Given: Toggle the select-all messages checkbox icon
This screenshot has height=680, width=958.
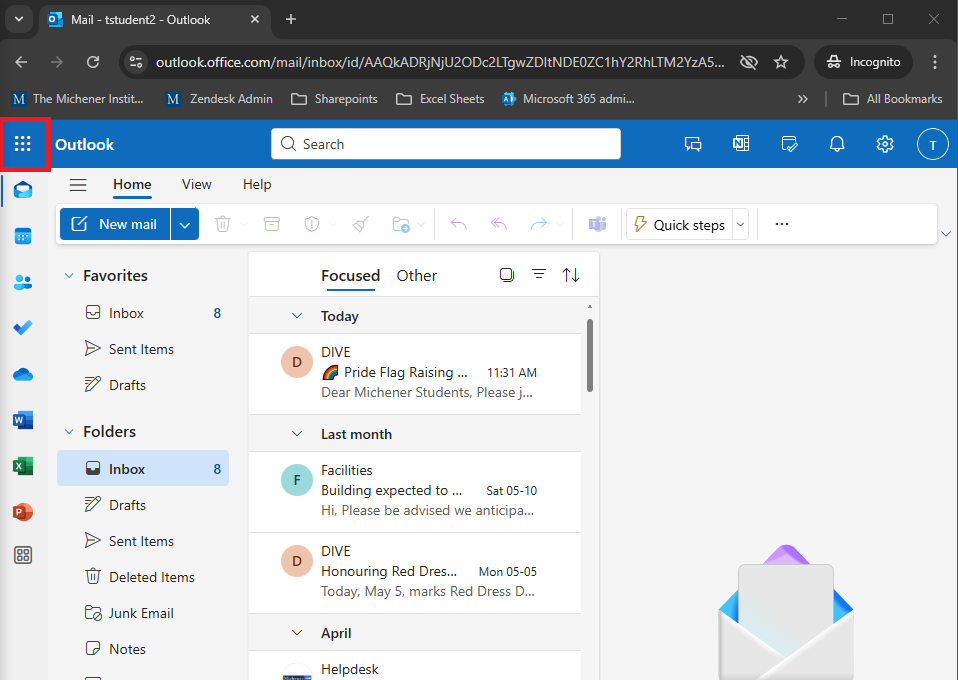Looking at the screenshot, I should point(507,275).
